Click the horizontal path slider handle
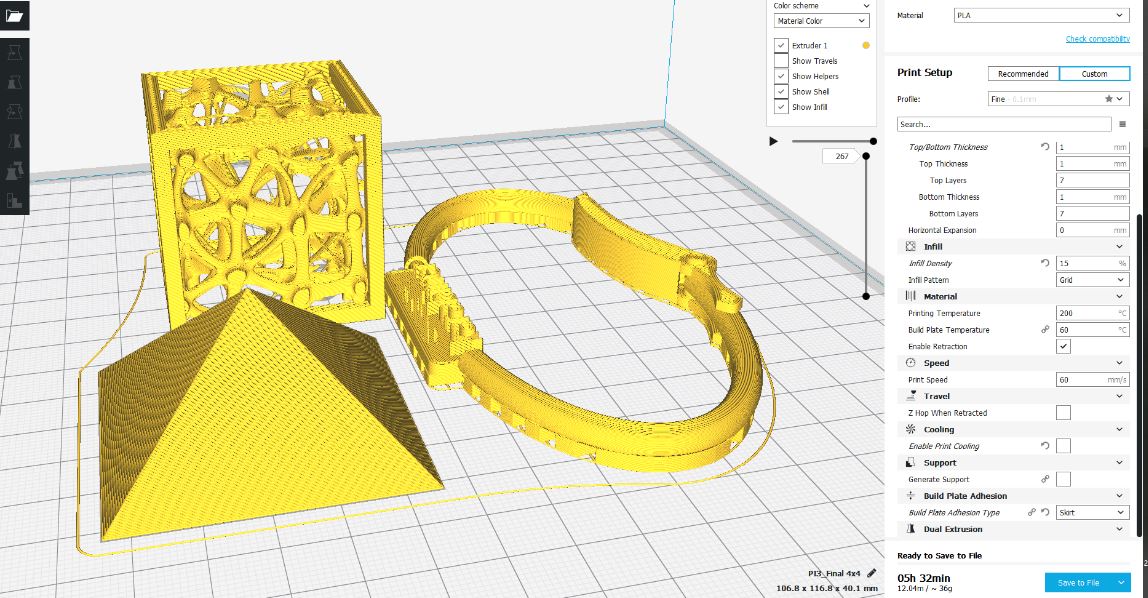This screenshot has height=598, width=1148. [873, 141]
